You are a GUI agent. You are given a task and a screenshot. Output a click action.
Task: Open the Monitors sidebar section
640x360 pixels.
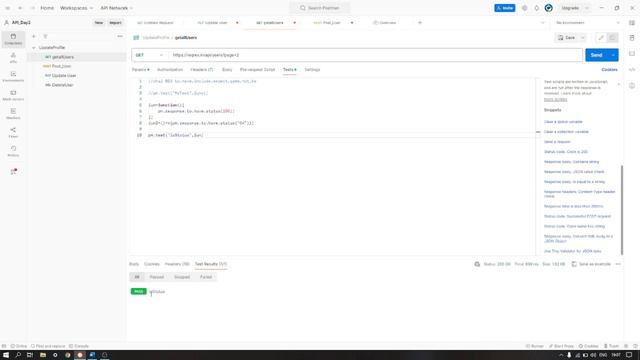13,114
